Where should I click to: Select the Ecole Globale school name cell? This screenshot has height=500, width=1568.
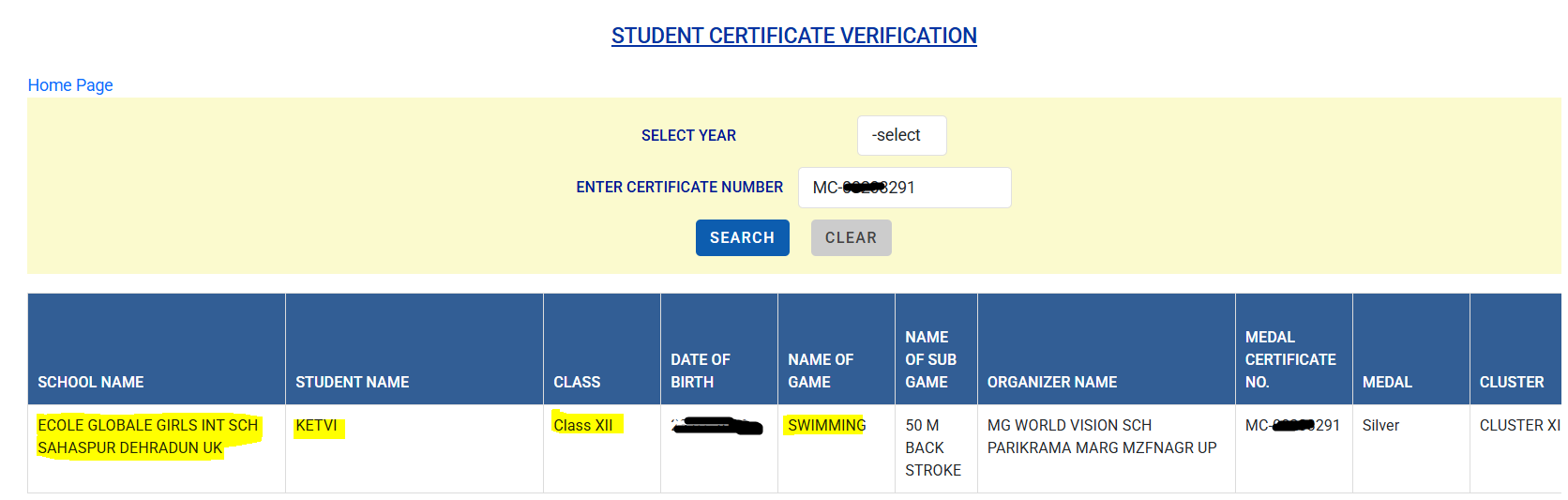(157, 448)
